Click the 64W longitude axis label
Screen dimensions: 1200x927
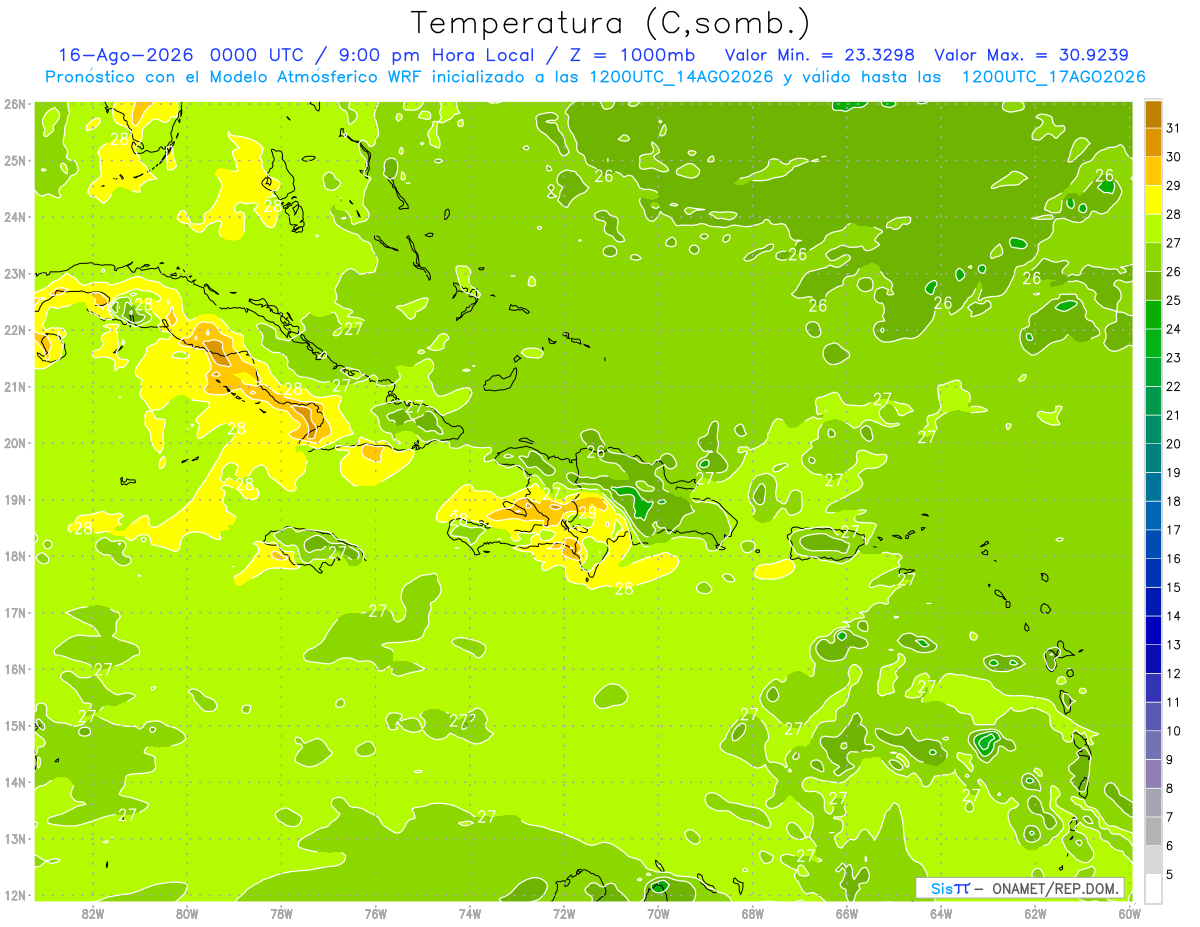tap(941, 912)
